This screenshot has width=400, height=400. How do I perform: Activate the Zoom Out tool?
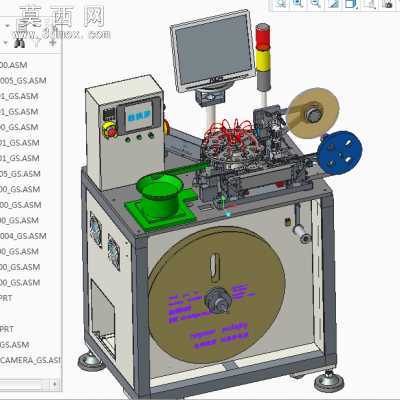(315, 4)
